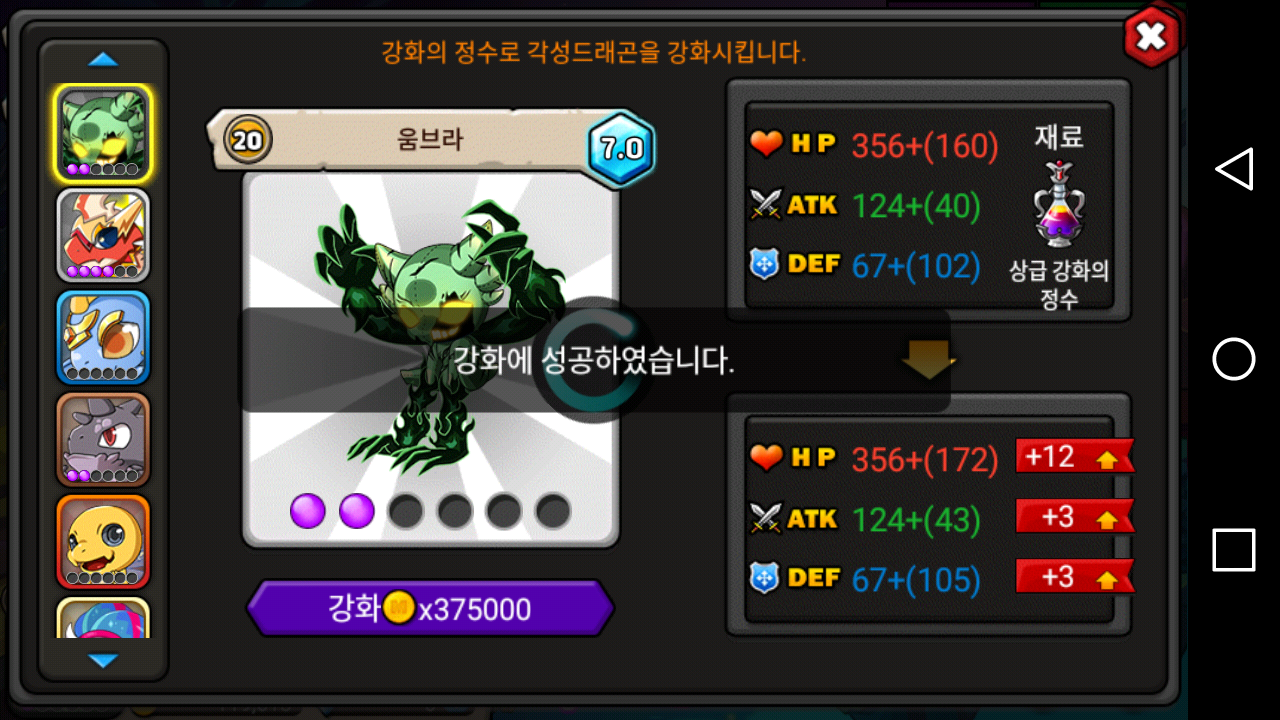Tap the level 20 circular badge

point(246,140)
